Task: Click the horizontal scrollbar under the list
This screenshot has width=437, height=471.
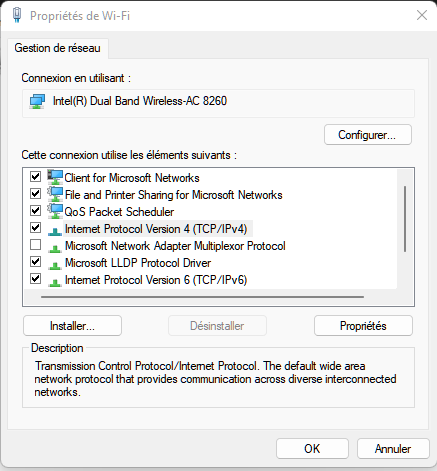Action: tap(202, 297)
